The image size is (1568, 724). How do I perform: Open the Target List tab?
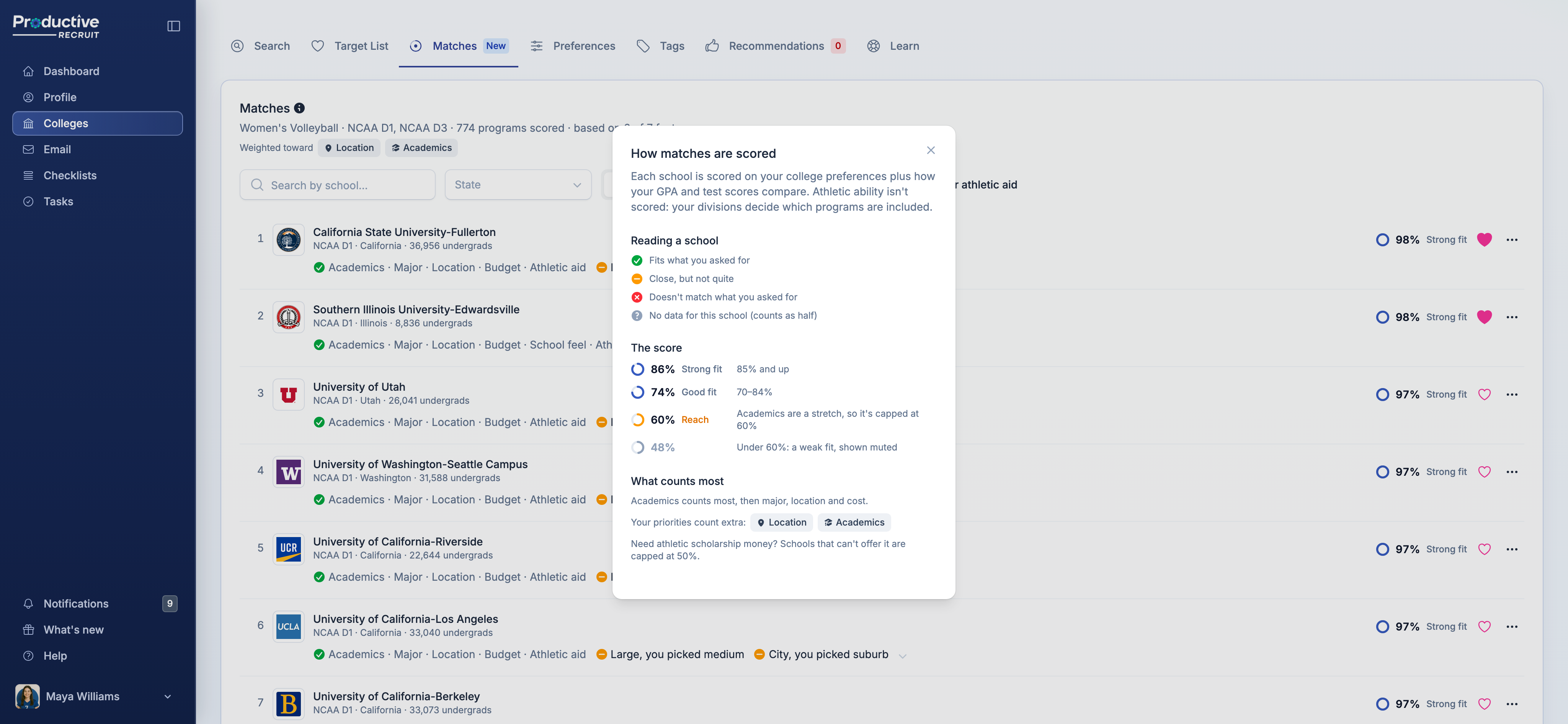(350, 46)
